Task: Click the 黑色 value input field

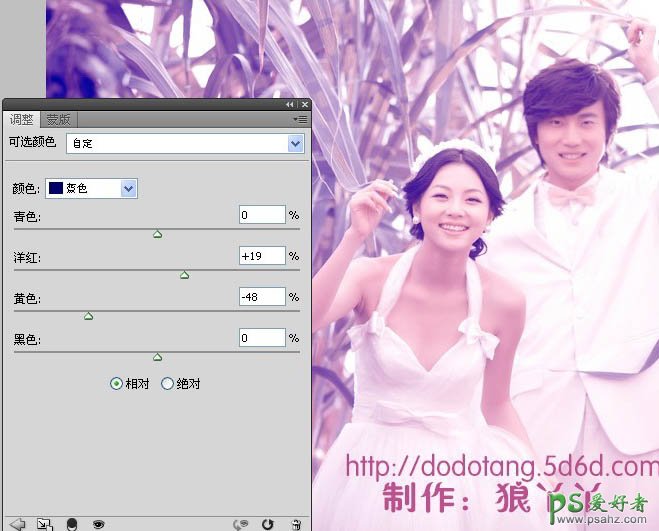Action: tap(262, 338)
